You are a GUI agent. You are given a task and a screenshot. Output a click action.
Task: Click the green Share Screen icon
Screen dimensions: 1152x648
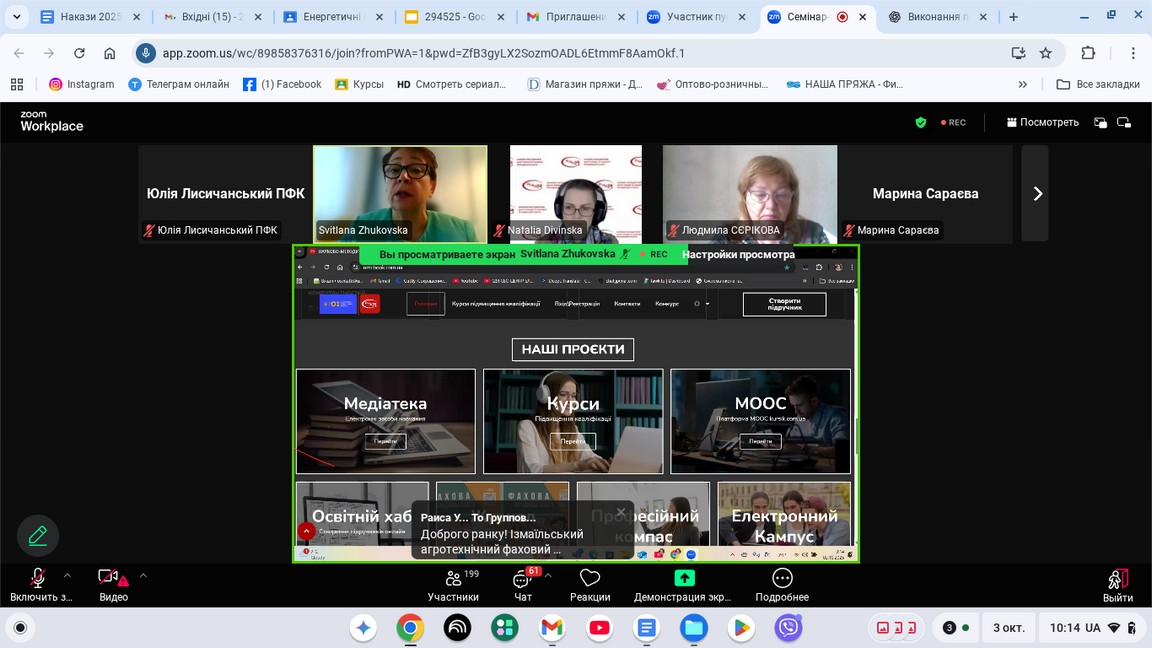click(684, 578)
